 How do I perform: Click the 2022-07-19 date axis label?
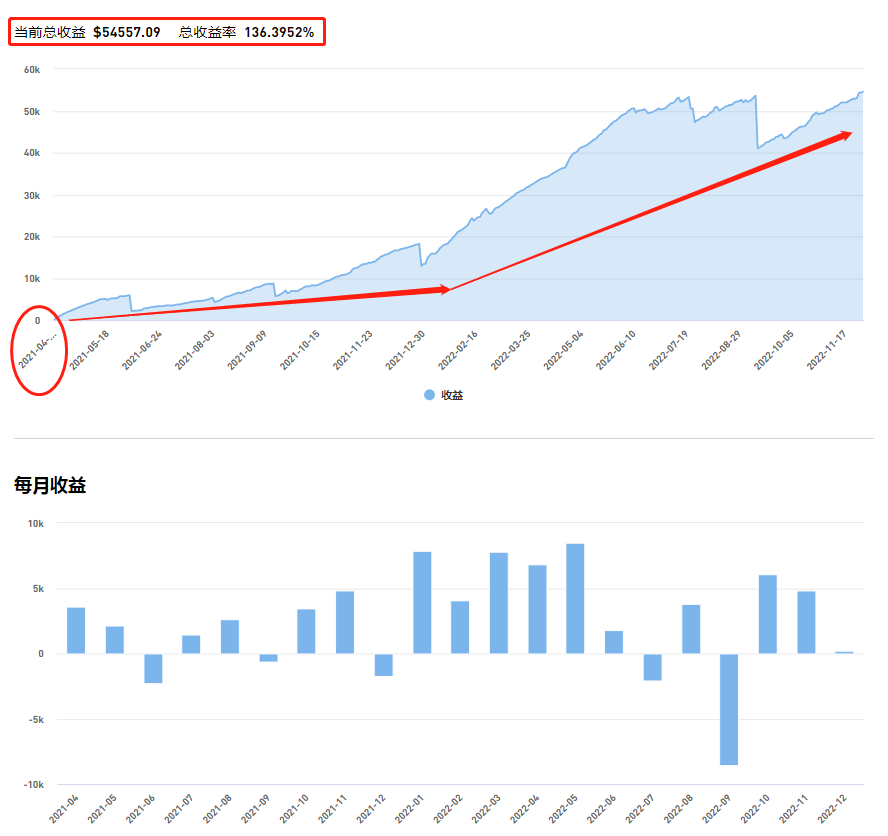[669, 350]
